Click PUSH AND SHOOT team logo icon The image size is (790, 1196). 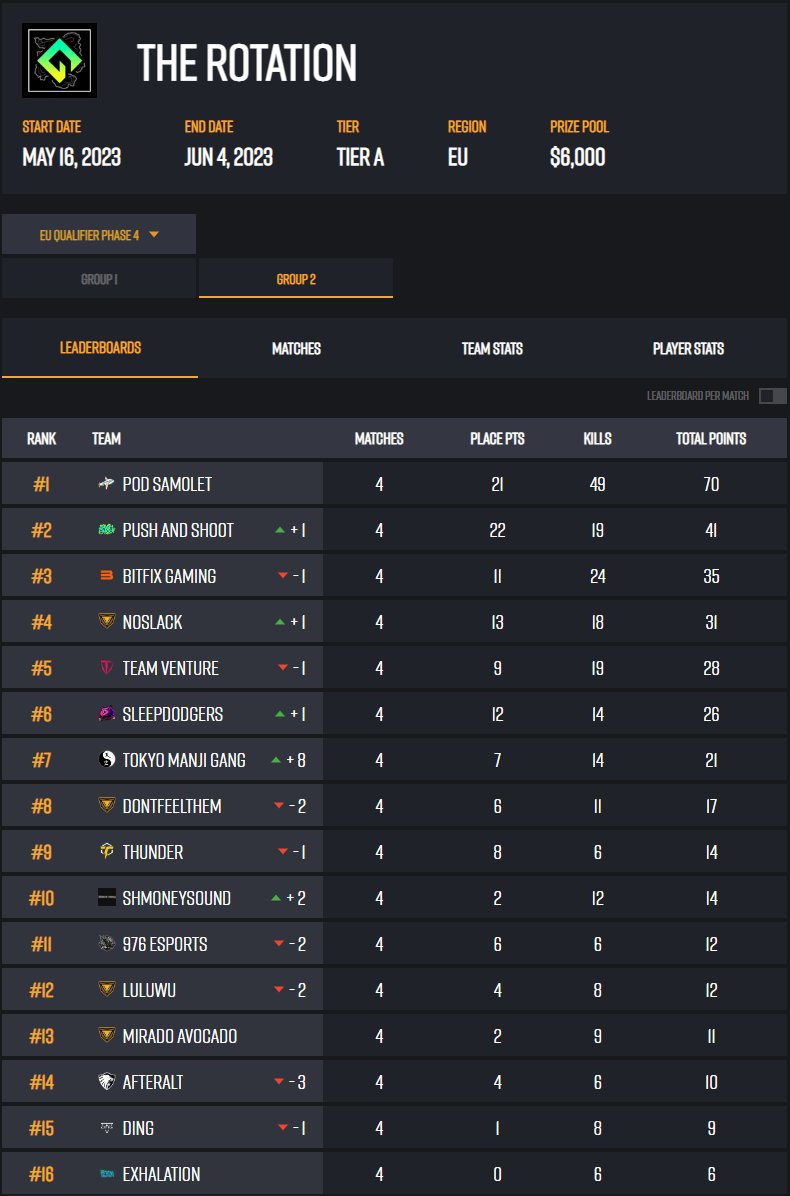point(107,530)
